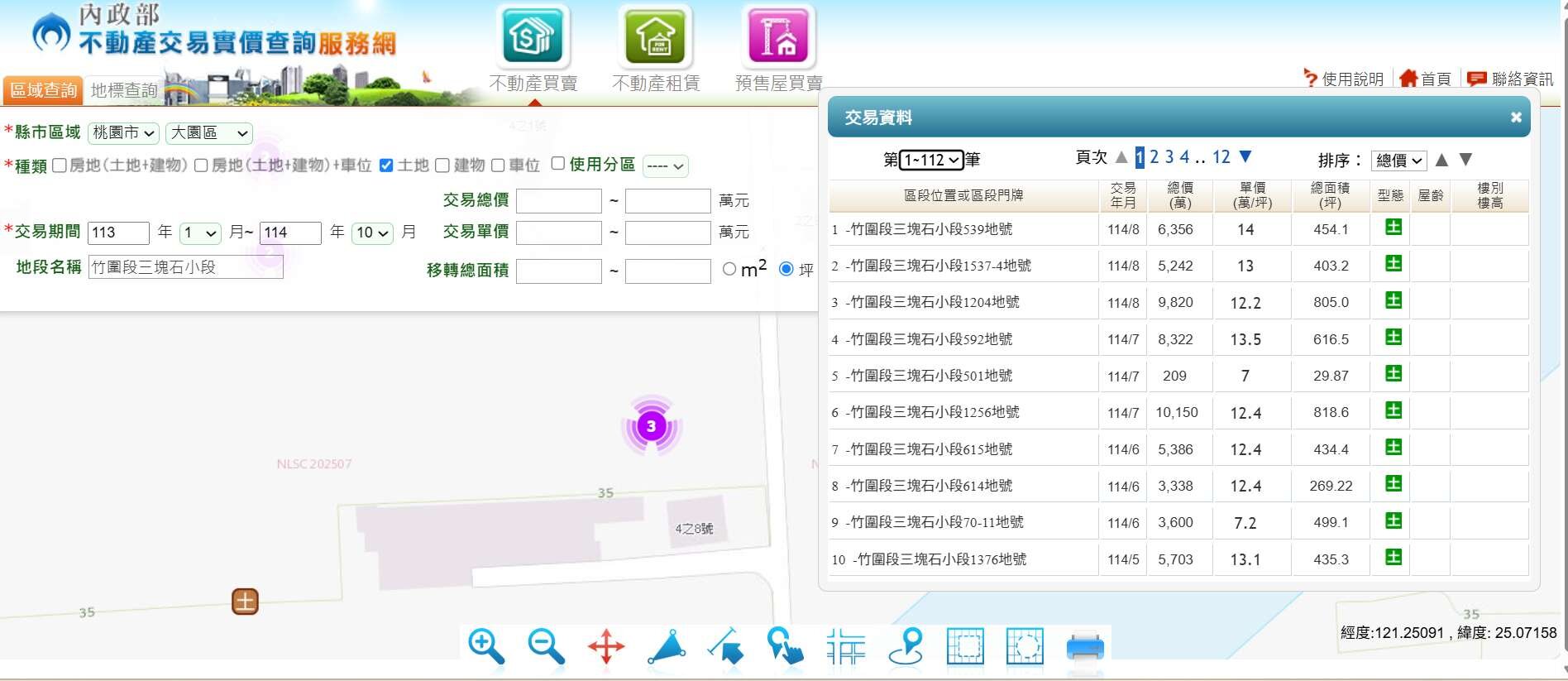The image size is (1568, 681).
Task: Switch to the 地標查詢 tab
Action: tap(124, 90)
